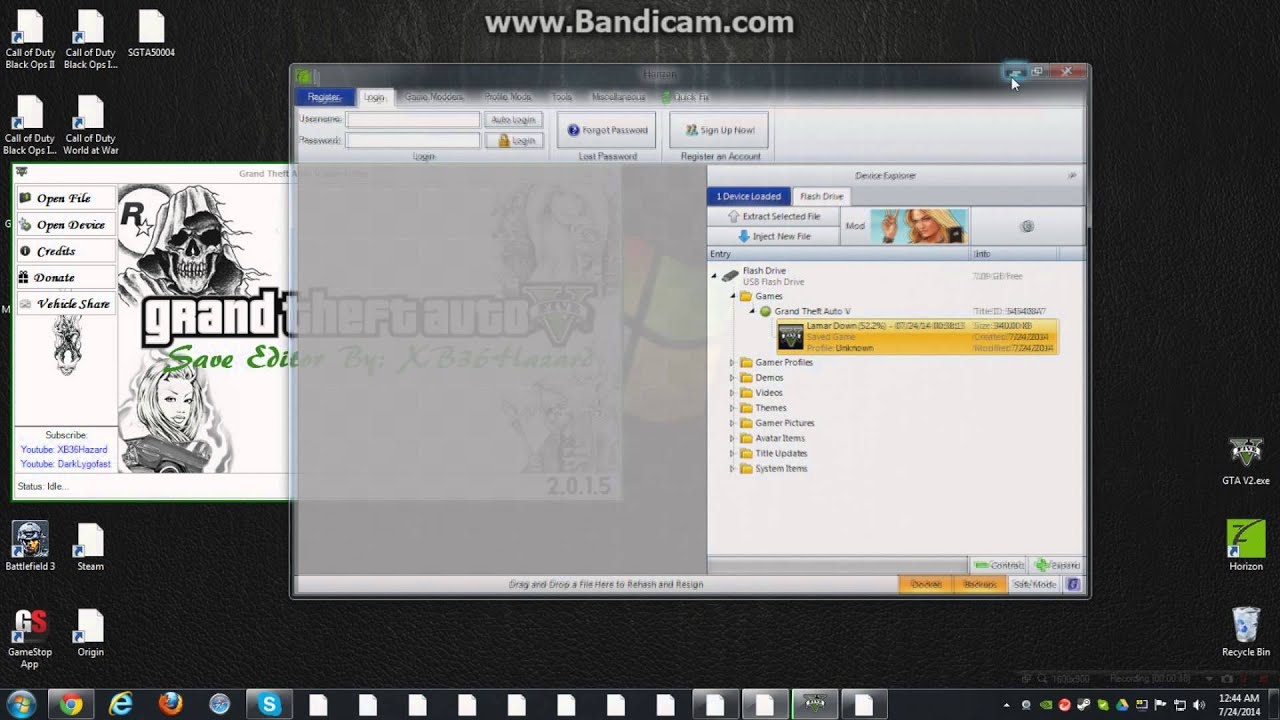Expand the Videos folder

(732, 393)
